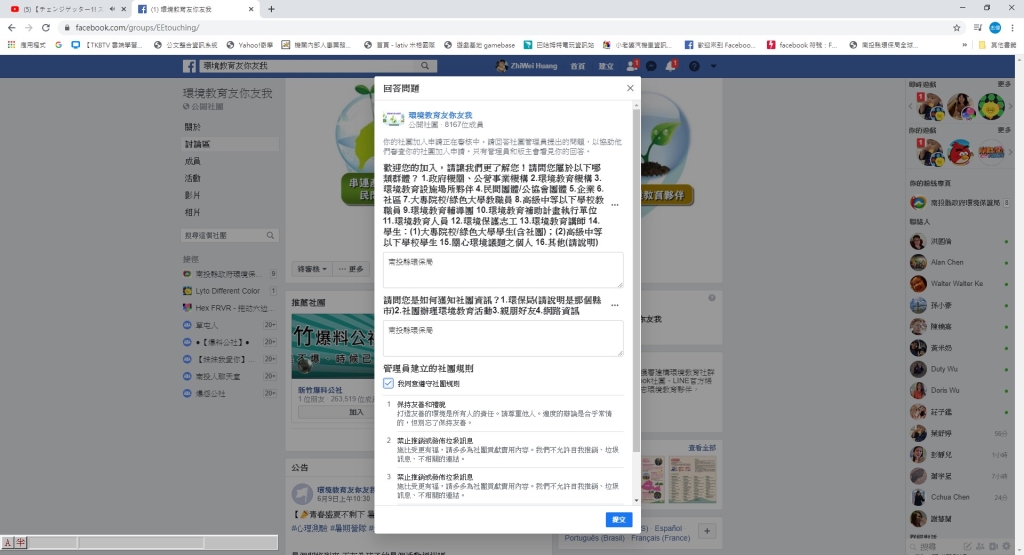The image size is (1024, 555).
Task: Expand the account dropdown arrow
Action: pyautogui.click(x=713, y=66)
